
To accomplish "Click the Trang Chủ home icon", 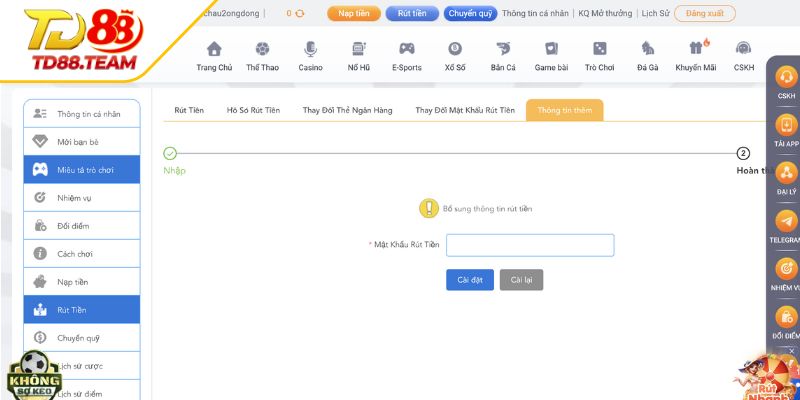I will (214, 49).
